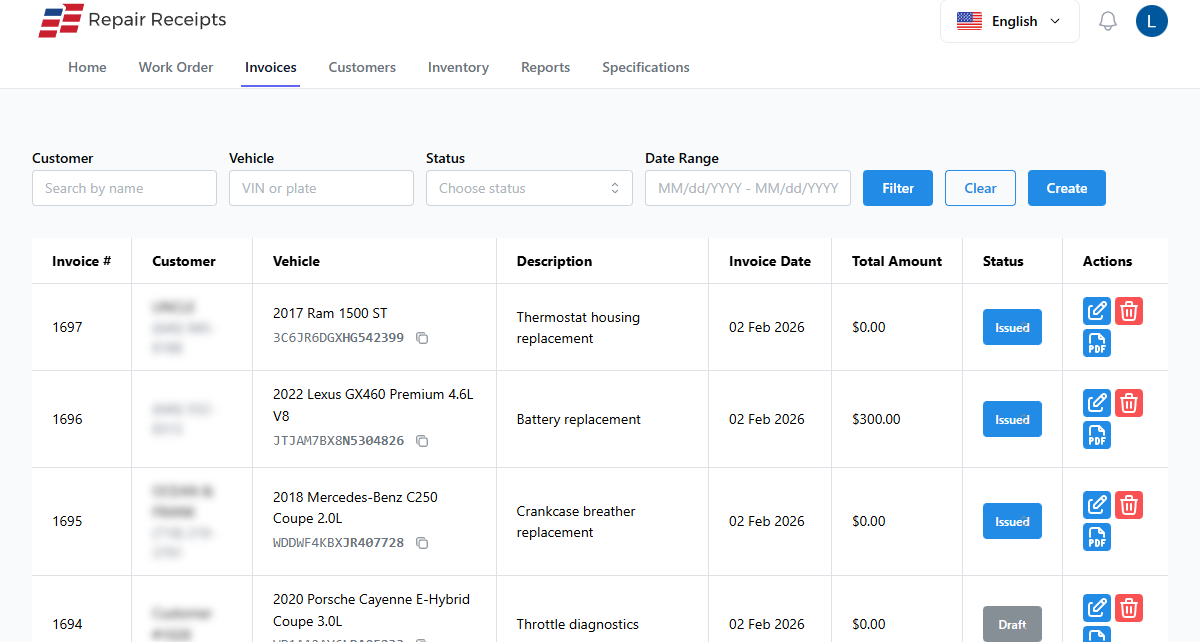Open the Date Range picker field

click(747, 188)
